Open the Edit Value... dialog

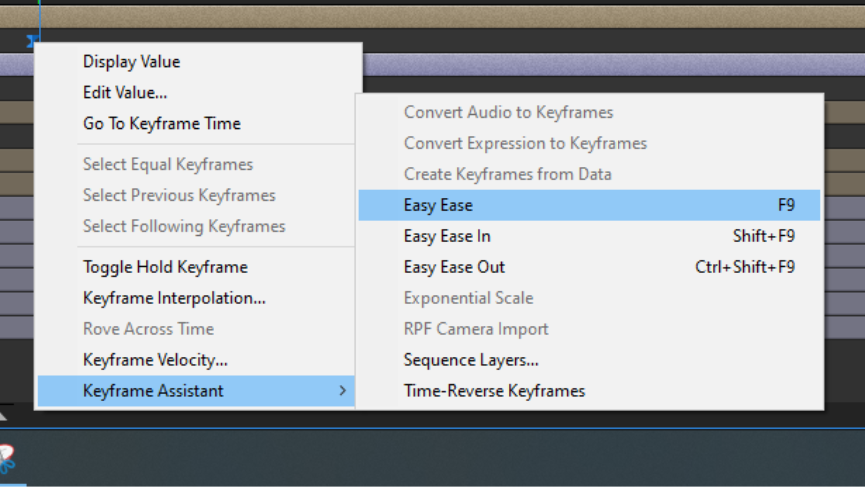(x=125, y=93)
